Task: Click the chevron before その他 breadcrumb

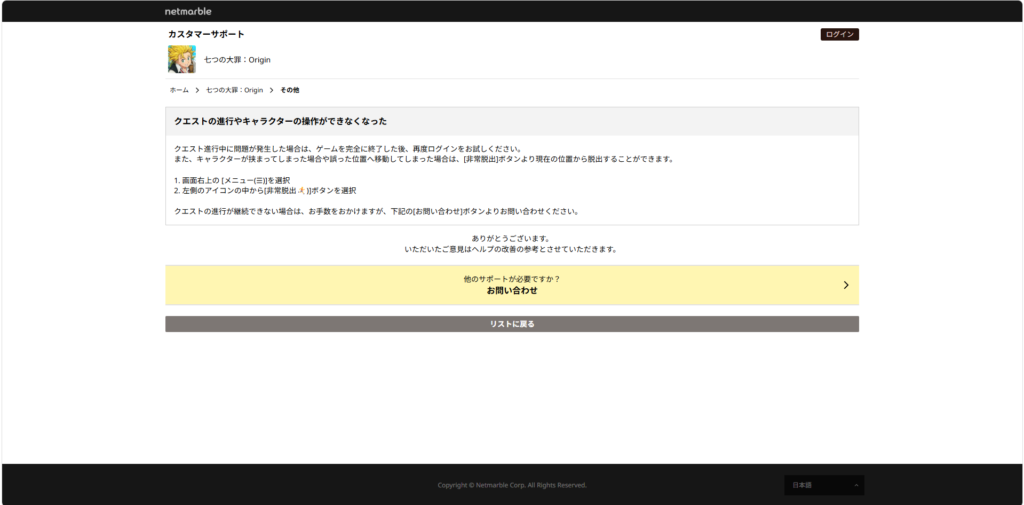Action: [271, 90]
